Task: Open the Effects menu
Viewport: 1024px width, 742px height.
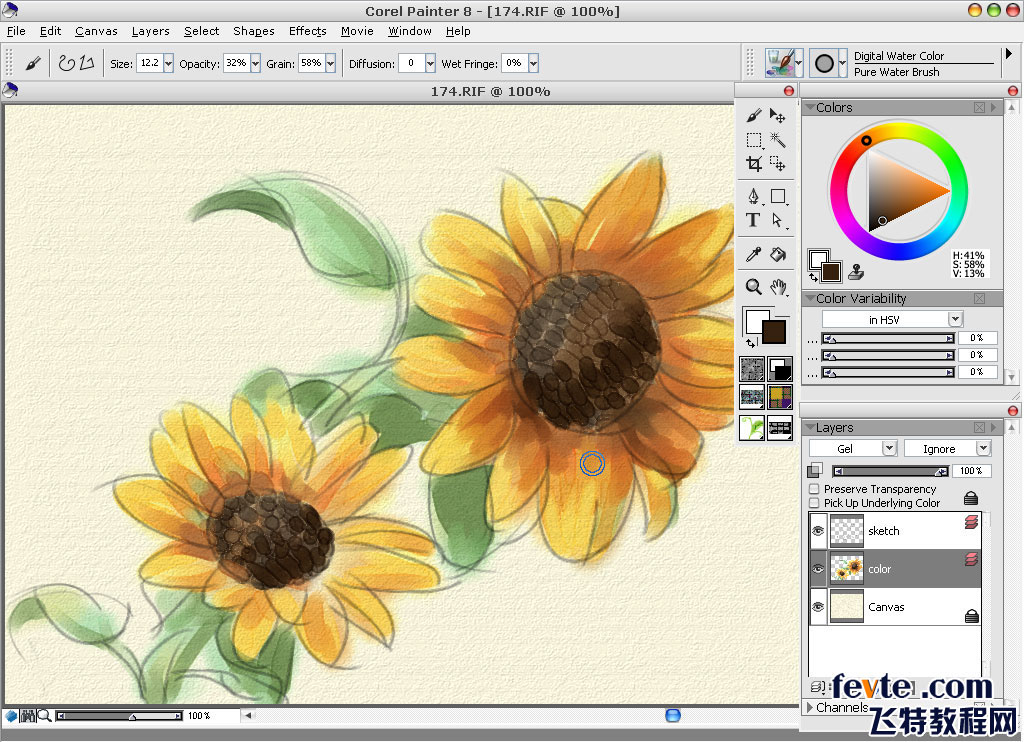Action: tap(308, 31)
